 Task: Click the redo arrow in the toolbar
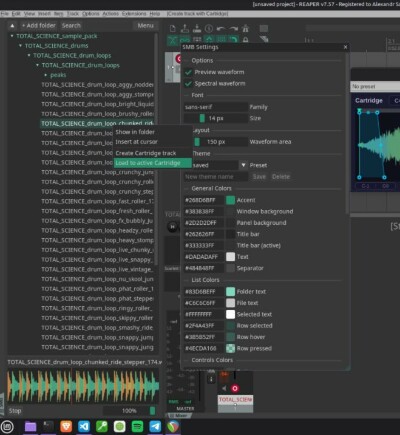(233, 29)
